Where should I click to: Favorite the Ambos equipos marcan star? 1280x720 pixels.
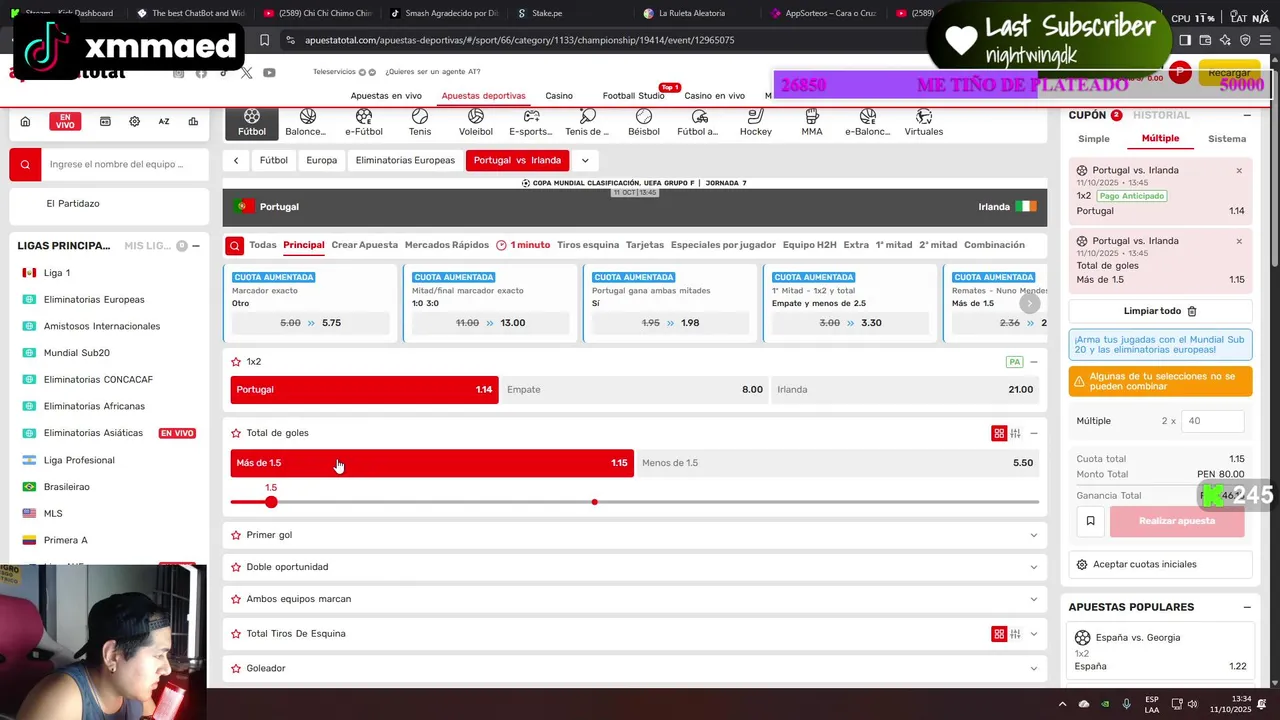click(236, 599)
